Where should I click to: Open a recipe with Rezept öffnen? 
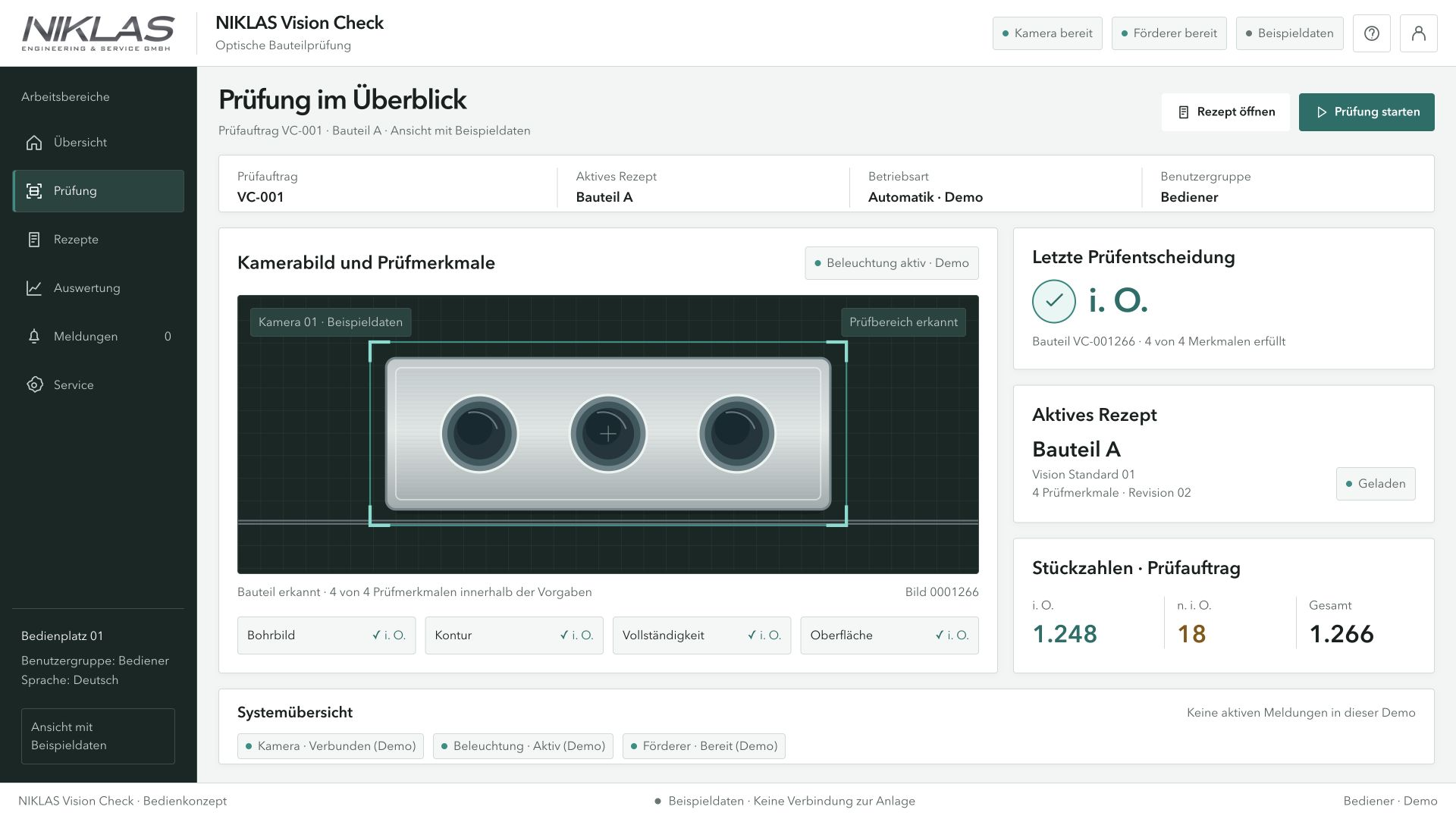tap(1225, 112)
